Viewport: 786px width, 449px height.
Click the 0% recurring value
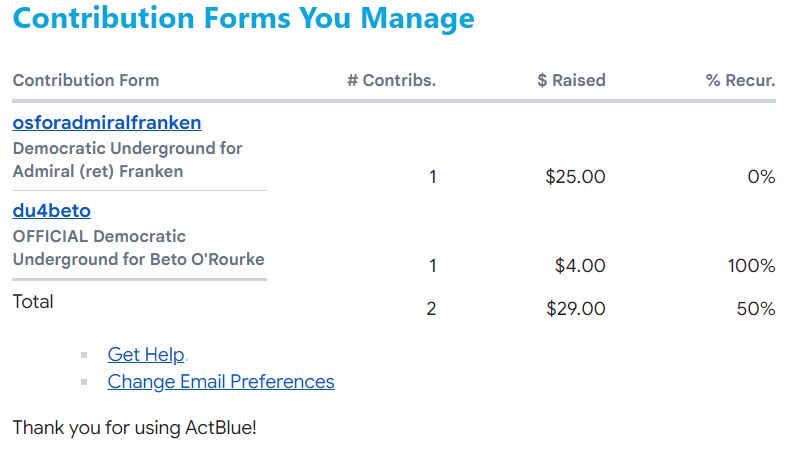point(761,177)
